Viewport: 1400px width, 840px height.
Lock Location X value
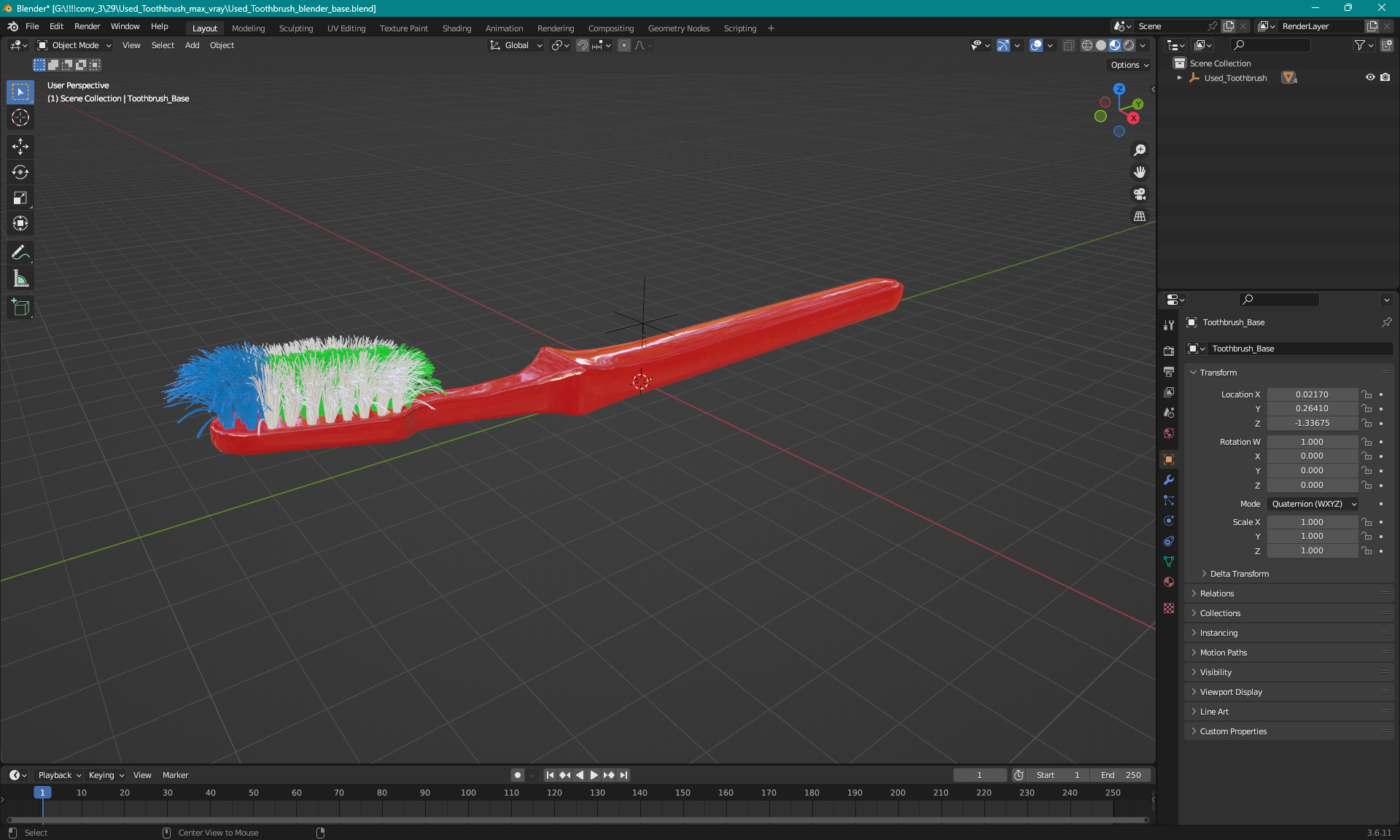(1367, 394)
